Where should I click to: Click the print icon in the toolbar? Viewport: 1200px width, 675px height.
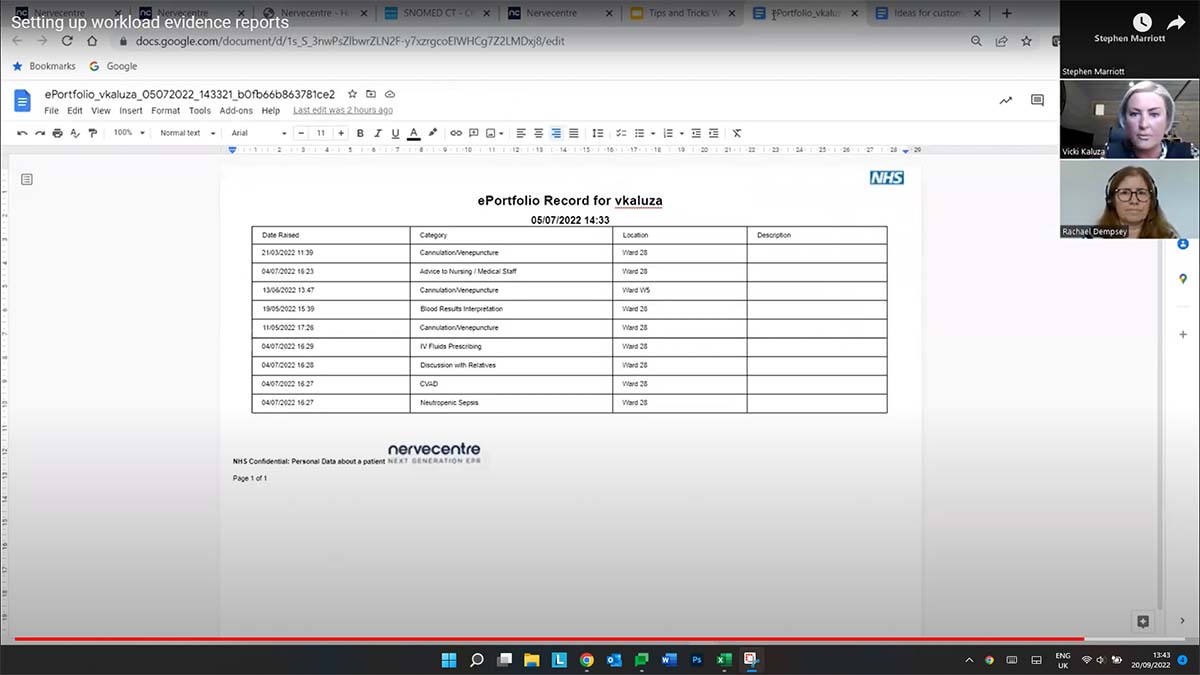(57, 133)
